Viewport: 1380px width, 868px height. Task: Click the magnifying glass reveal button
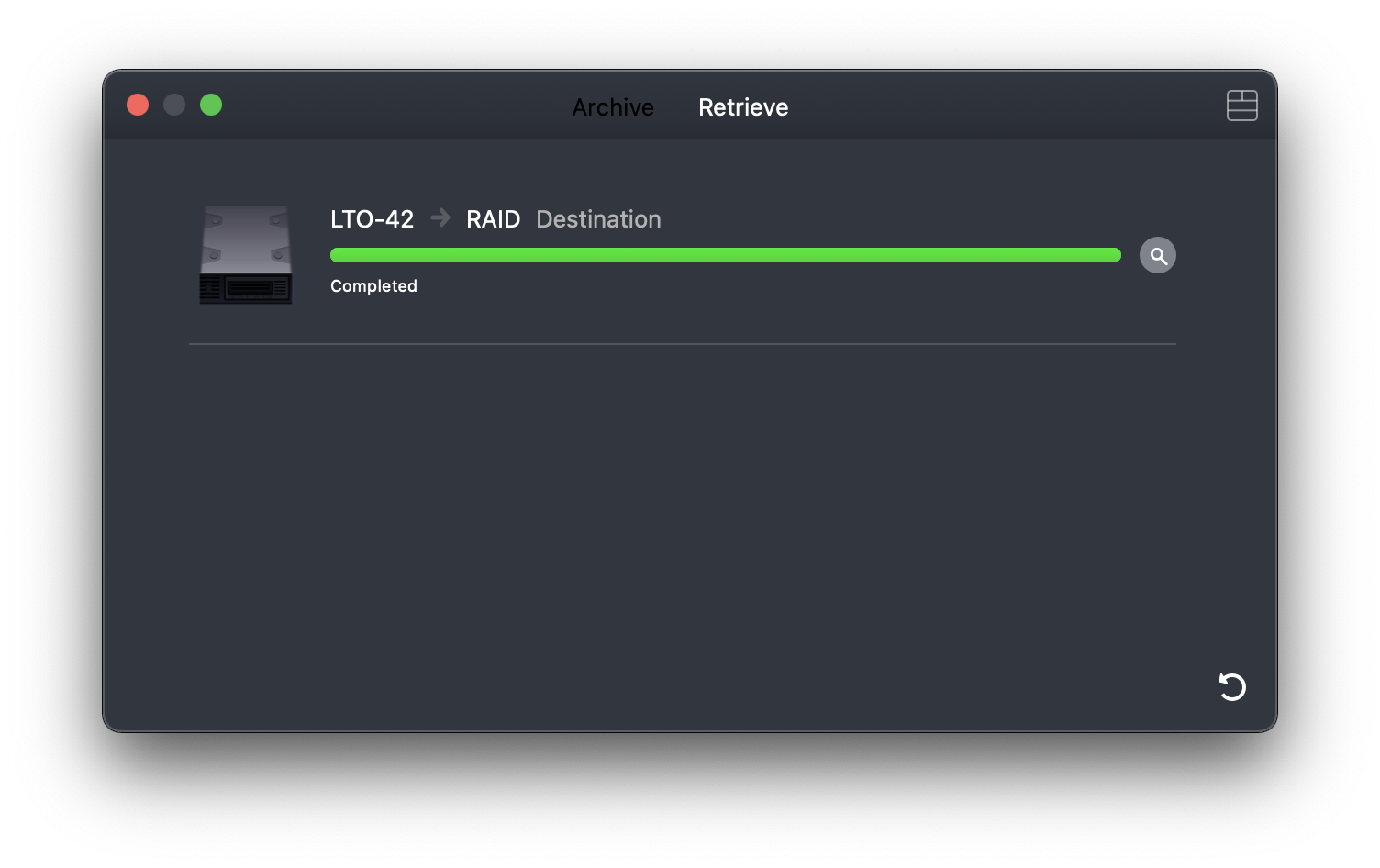1158,255
